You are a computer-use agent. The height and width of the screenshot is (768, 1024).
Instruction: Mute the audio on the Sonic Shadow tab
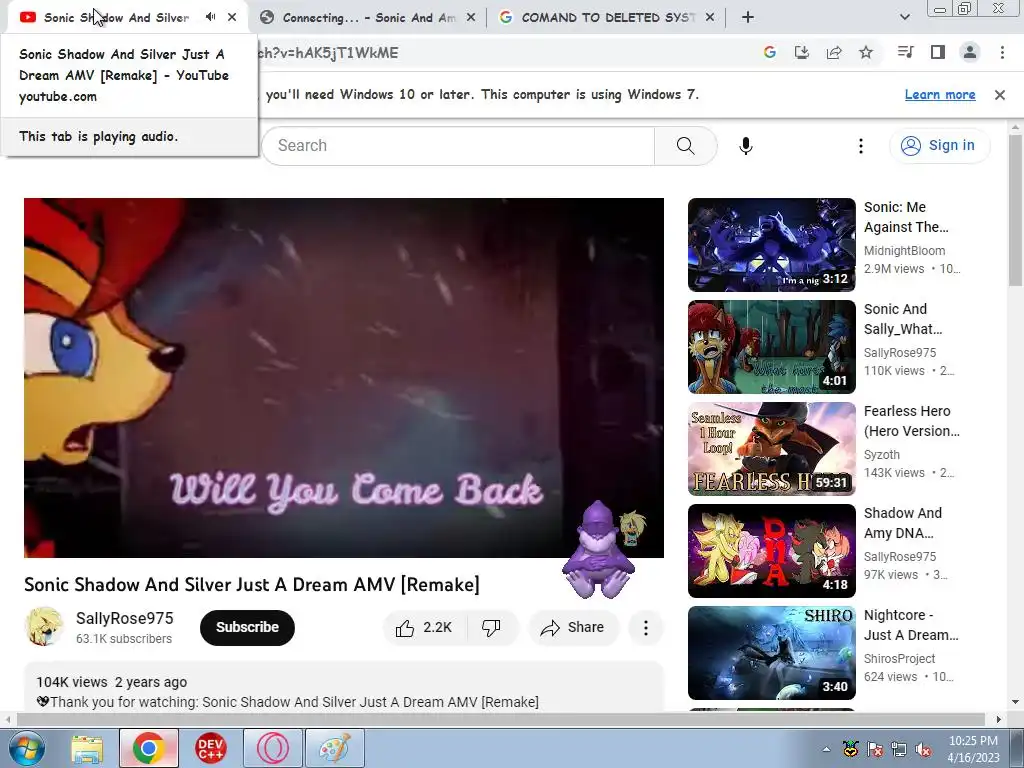(x=210, y=17)
